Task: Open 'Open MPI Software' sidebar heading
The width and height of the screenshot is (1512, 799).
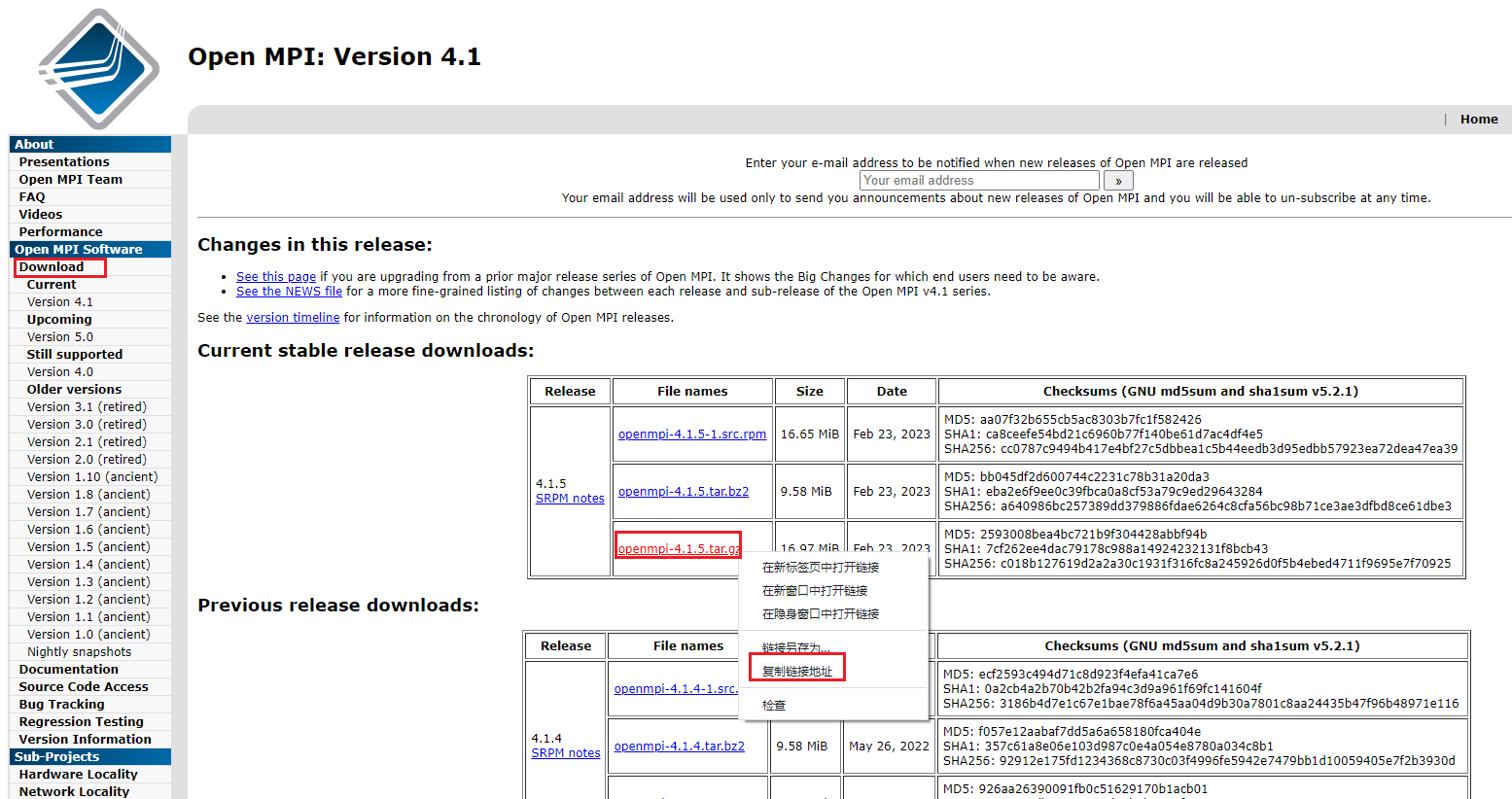Action: (79, 250)
